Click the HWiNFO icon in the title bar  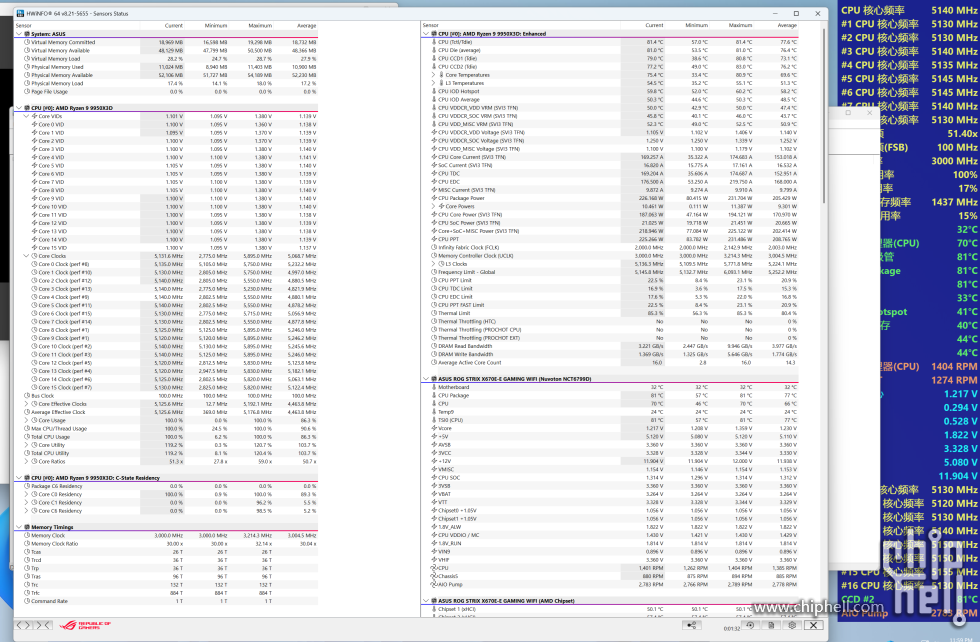20,13
